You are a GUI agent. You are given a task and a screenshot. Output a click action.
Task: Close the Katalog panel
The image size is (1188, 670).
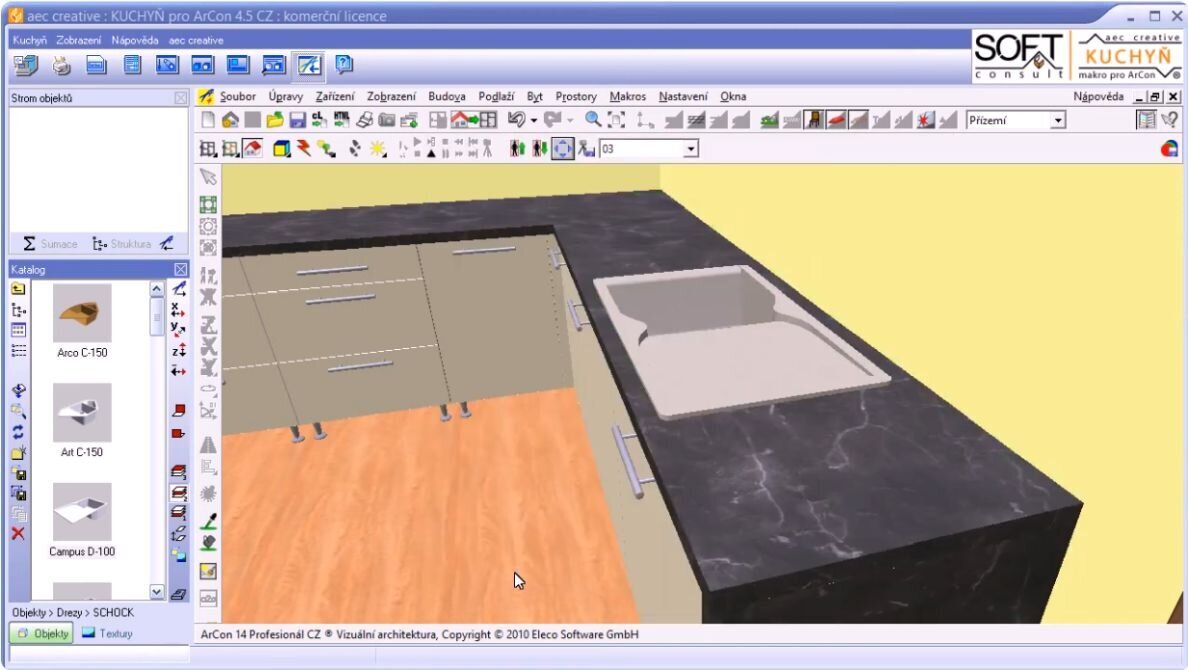click(181, 270)
